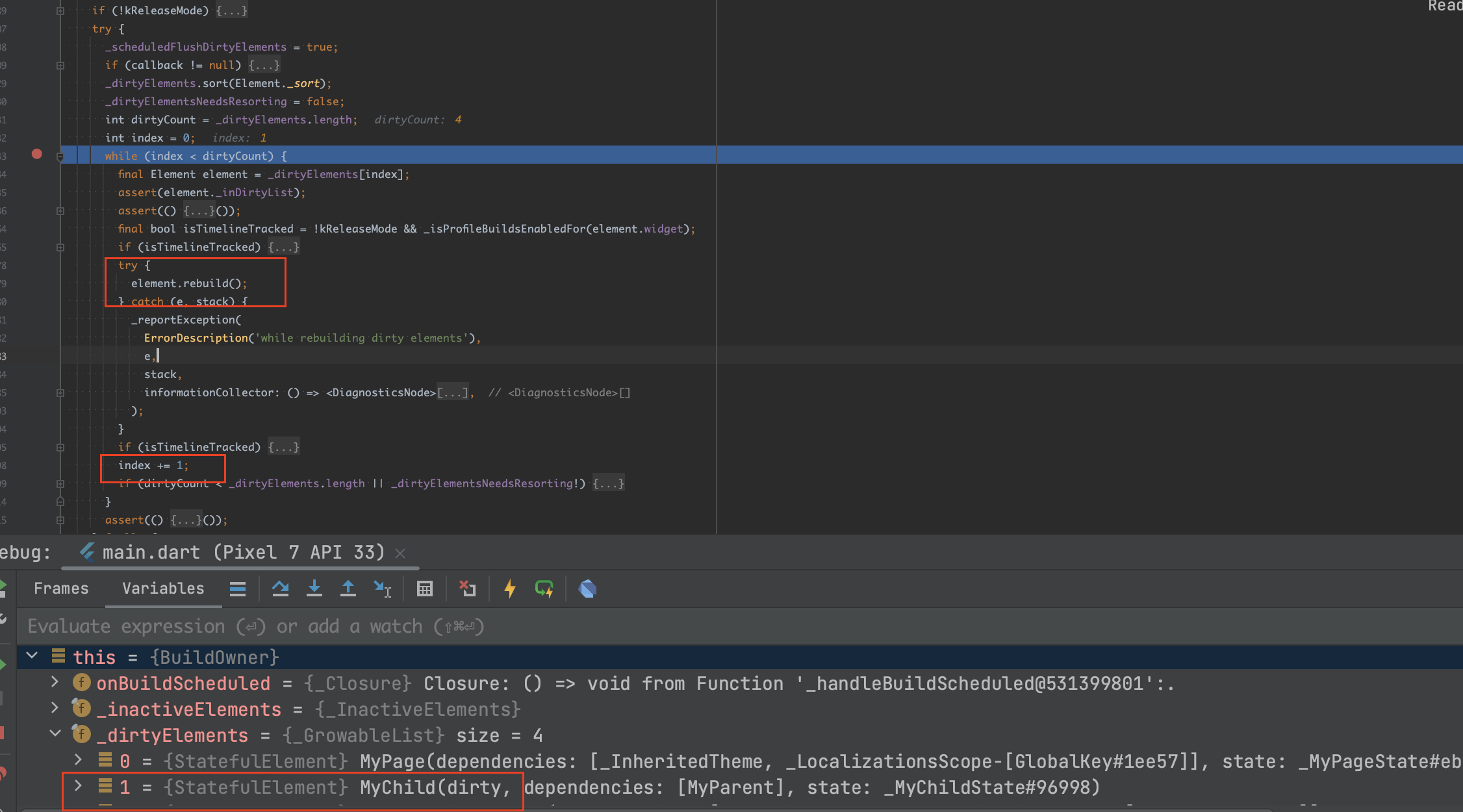Screen dimensions: 1463x812
Task: Expand first 'if (isTimelineTracked)' fold marker
Action: [x=60, y=247]
